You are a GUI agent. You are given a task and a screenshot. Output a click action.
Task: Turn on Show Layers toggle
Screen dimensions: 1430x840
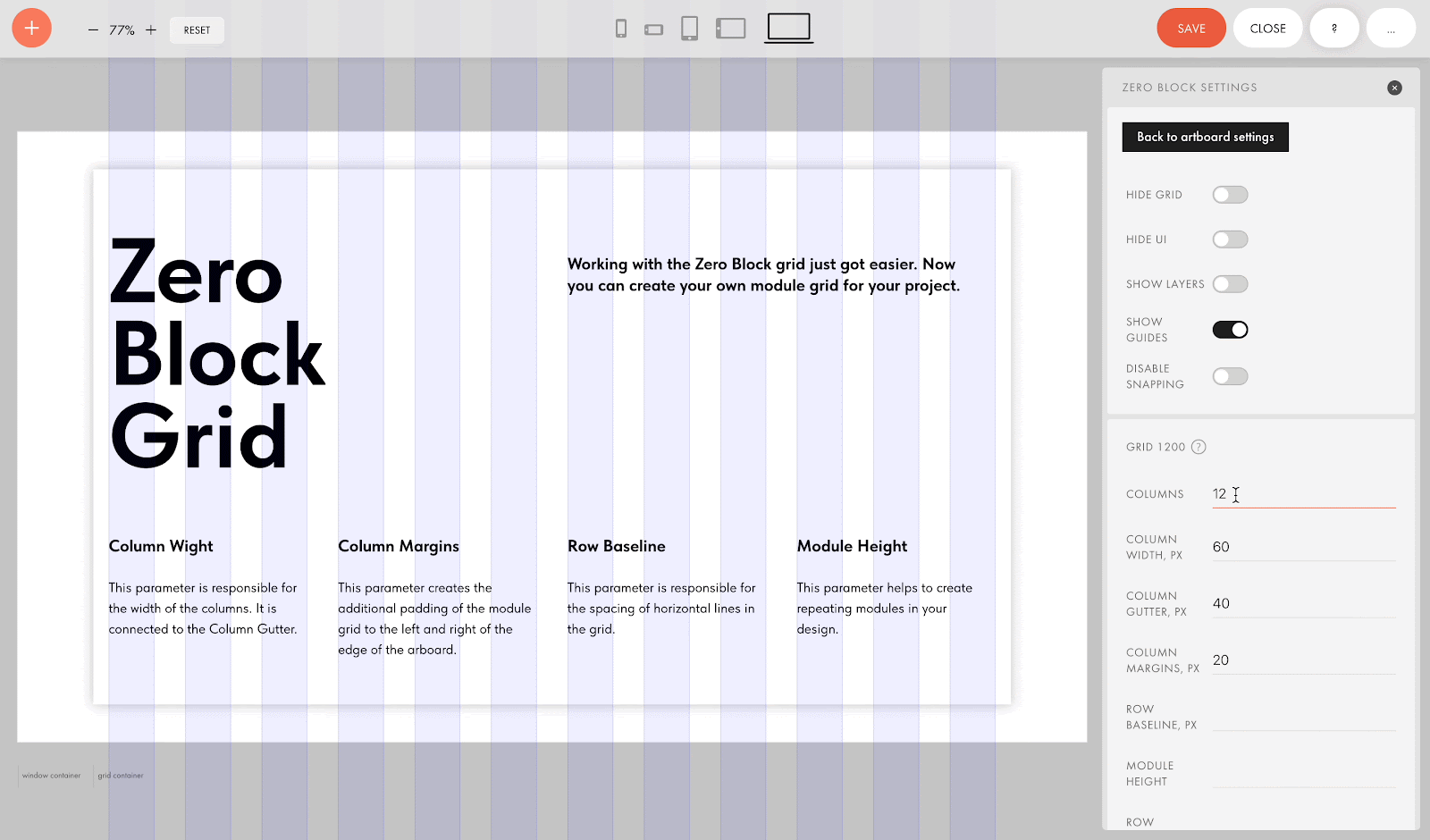coord(1230,284)
